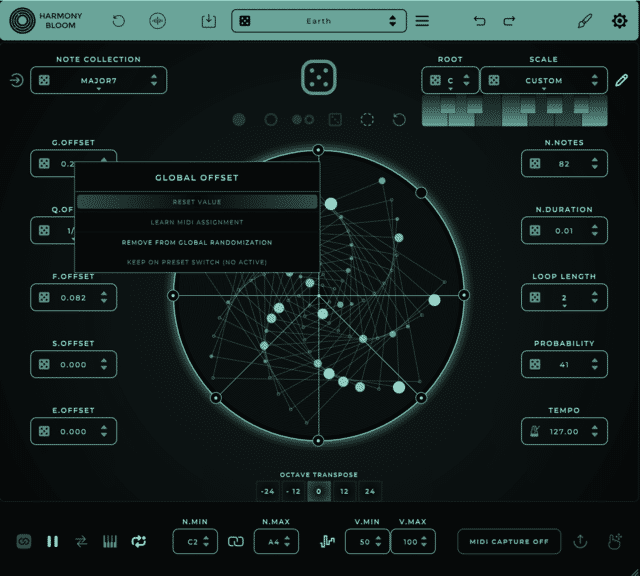Pause playback with the pause button
The image size is (640, 576).
(x=52, y=542)
